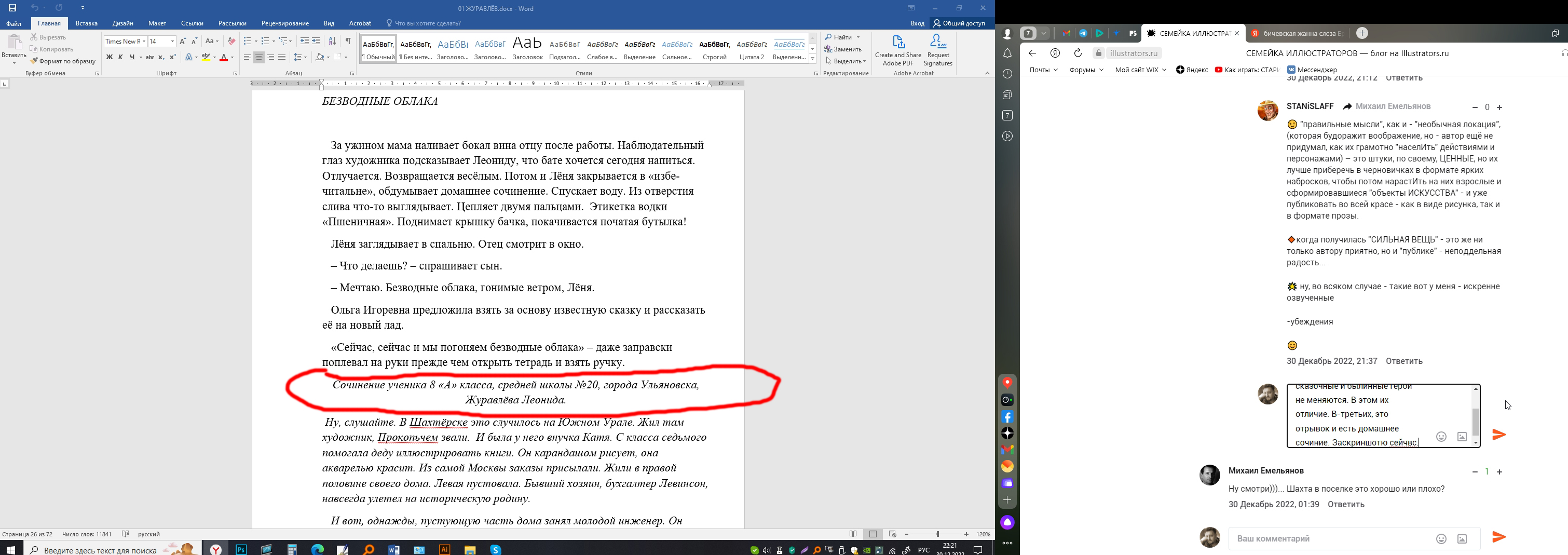The image size is (1568, 555).
Task: Switch to 'бичевская жанна слеза' browser tab
Action: point(1297,33)
